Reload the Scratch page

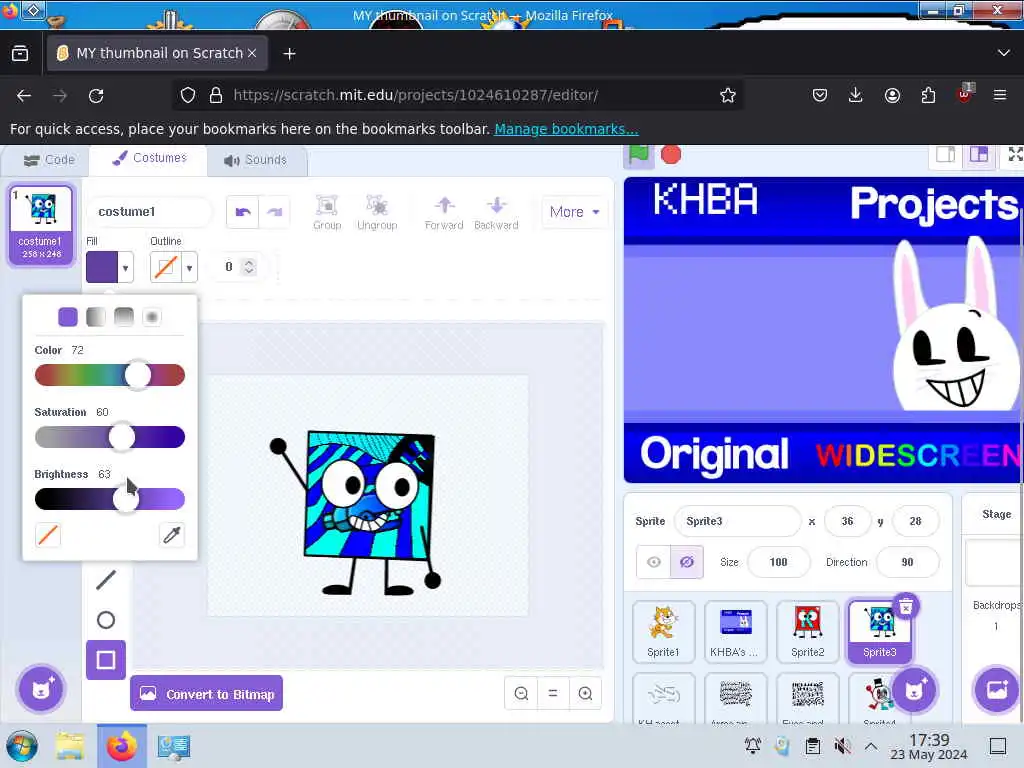pos(96,95)
